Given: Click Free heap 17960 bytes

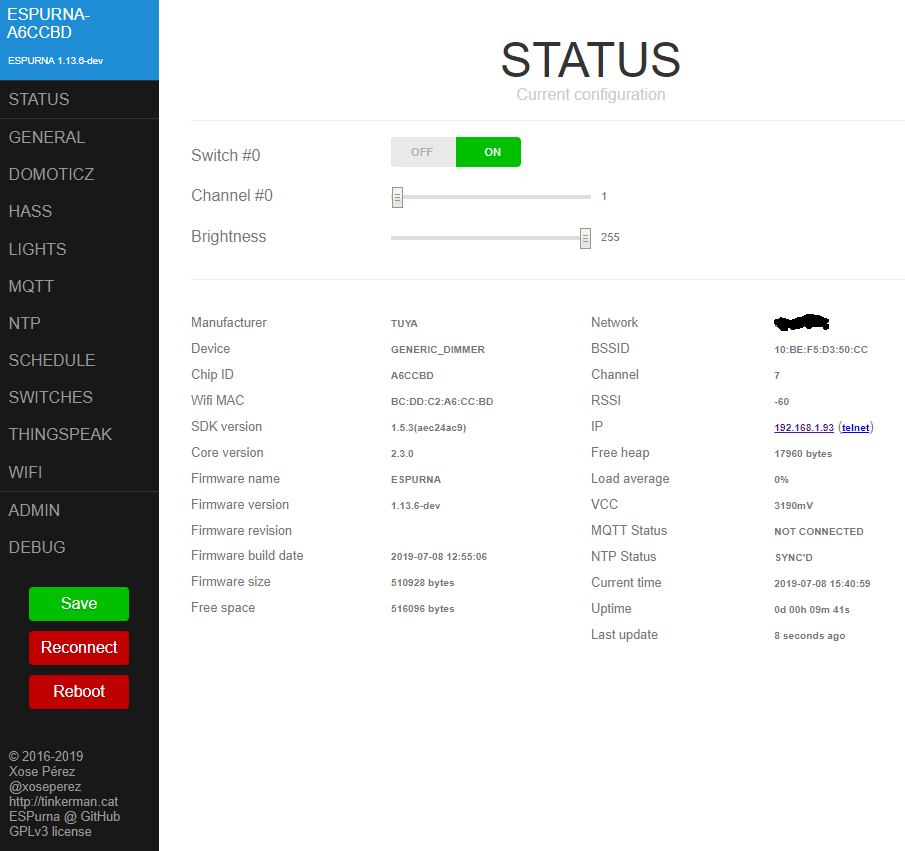Looking at the screenshot, I should 803,453.
